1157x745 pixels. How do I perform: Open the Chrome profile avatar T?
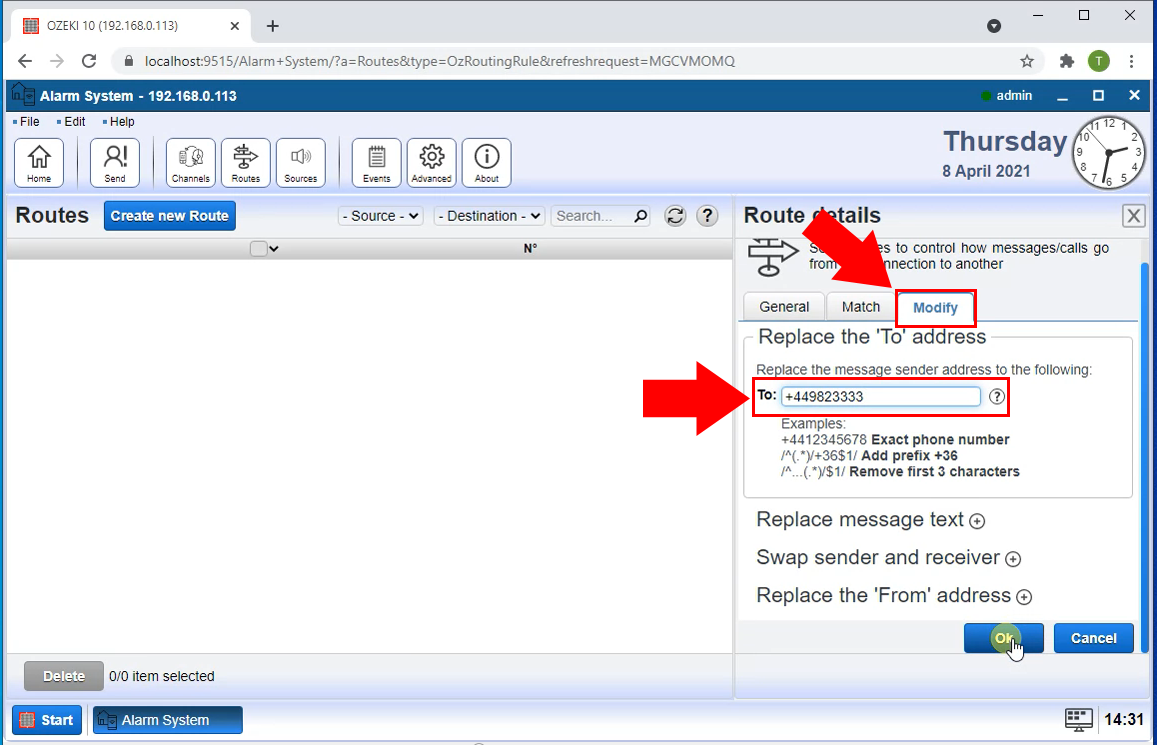[1099, 61]
